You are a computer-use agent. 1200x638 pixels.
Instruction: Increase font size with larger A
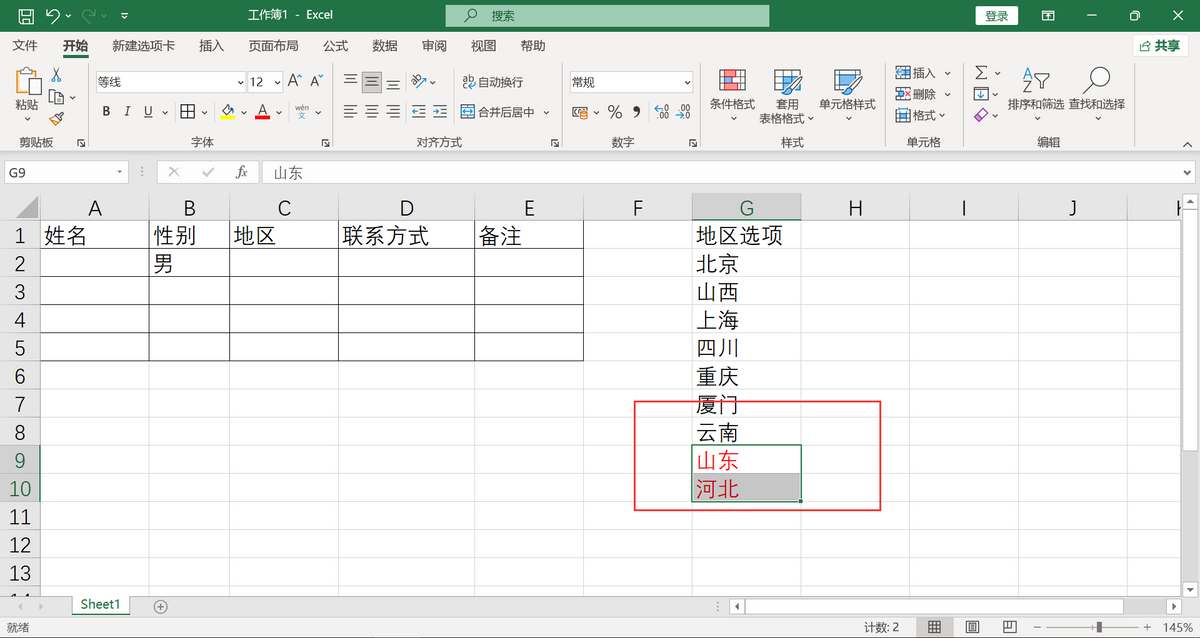click(294, 81)
